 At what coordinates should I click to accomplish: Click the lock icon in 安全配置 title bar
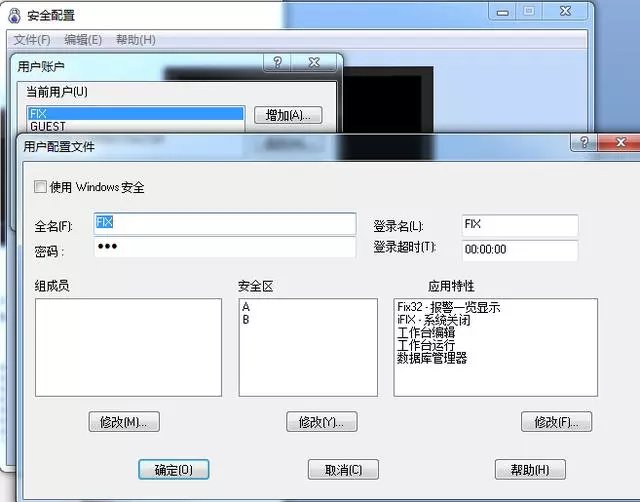click(x=11, y=15)
